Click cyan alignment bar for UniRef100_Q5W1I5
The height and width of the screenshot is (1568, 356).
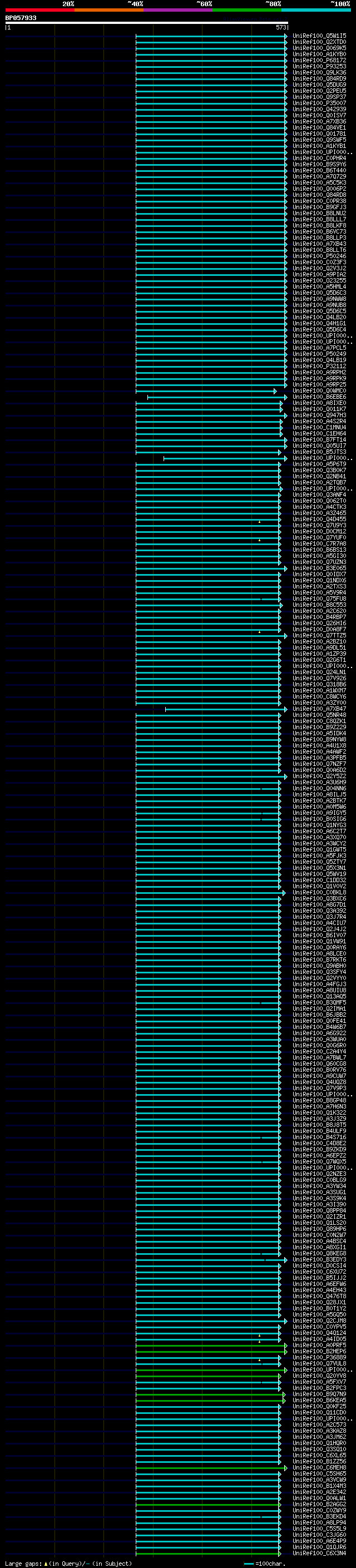[x=212, y=36]
